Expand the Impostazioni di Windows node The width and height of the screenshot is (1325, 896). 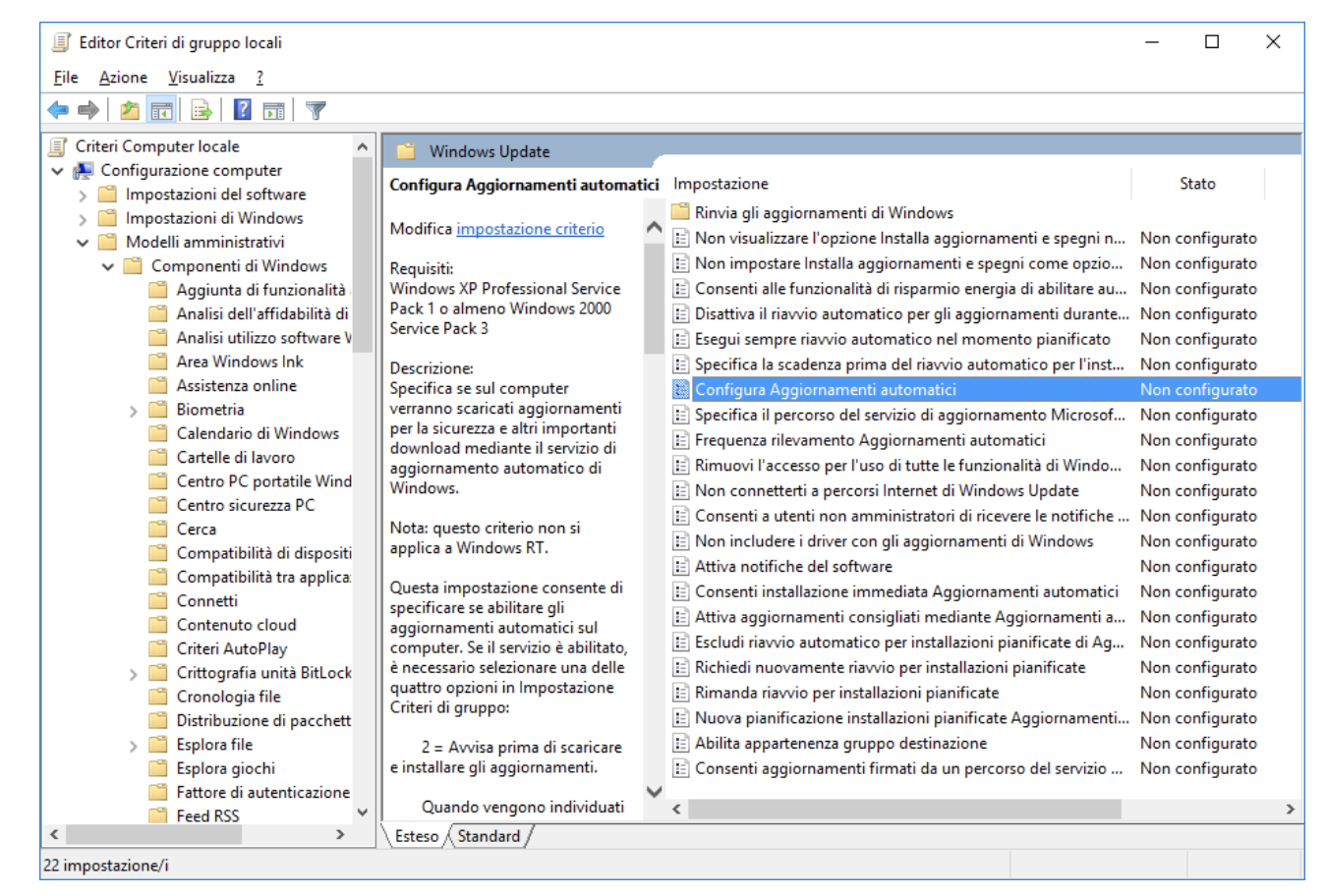83,219
